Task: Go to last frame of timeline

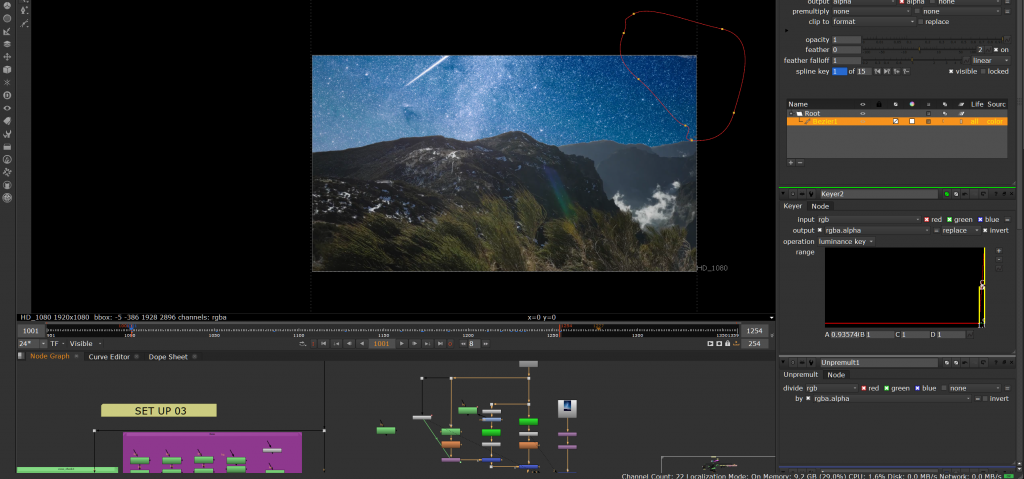Action: [x=440, y=343]
